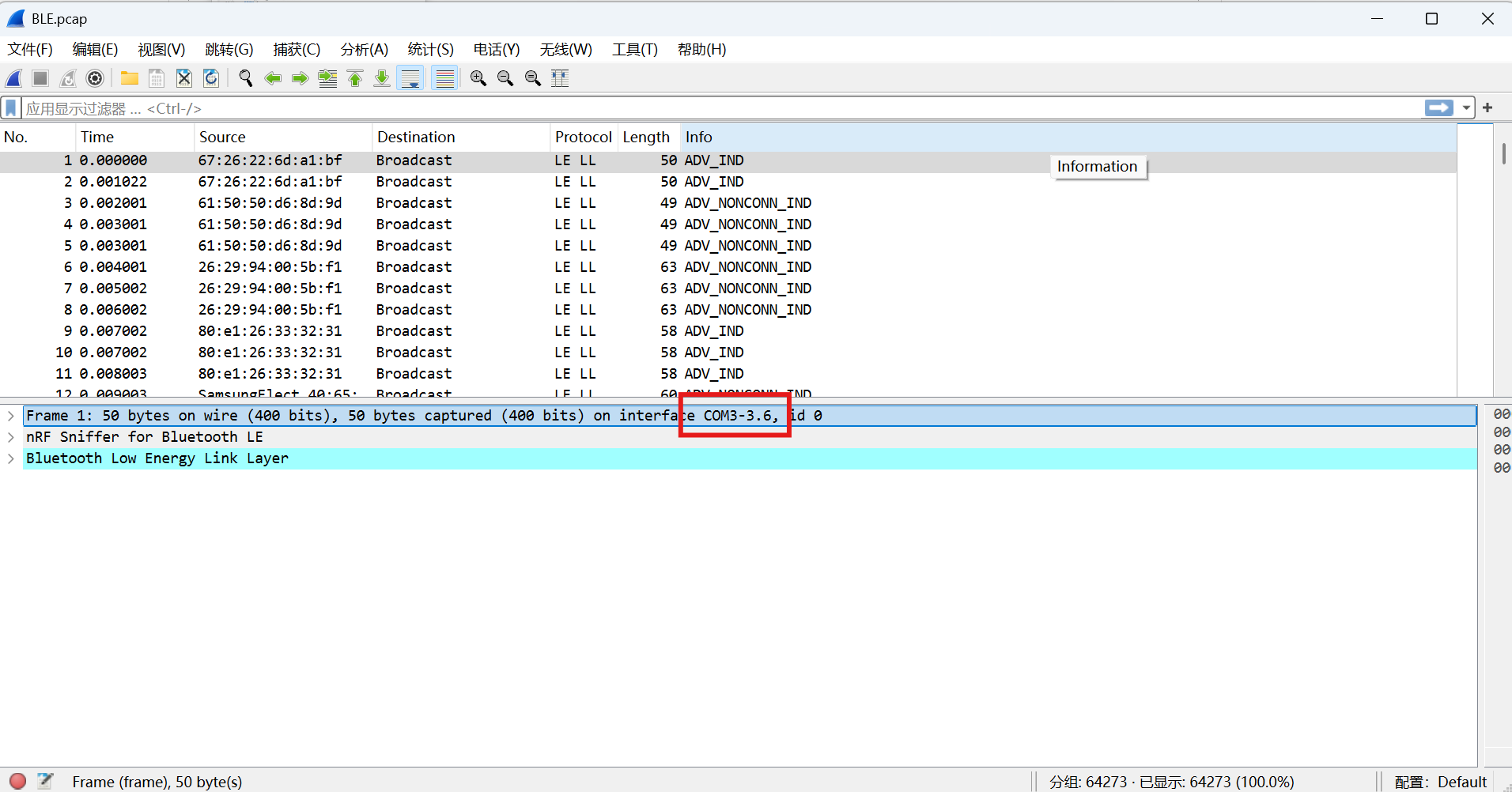
Task: Open a capture file with folder icon
Action: click(130, 78)
